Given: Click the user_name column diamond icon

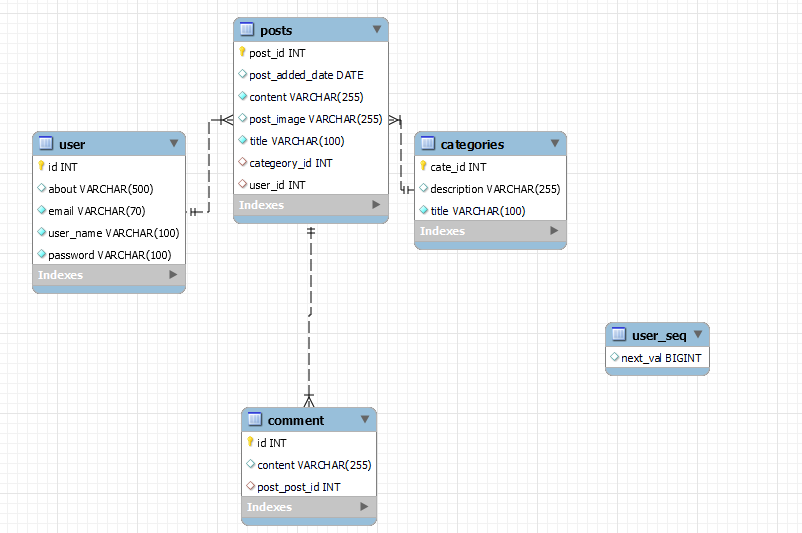Looking at the screenshot, I should click(41, 232).
